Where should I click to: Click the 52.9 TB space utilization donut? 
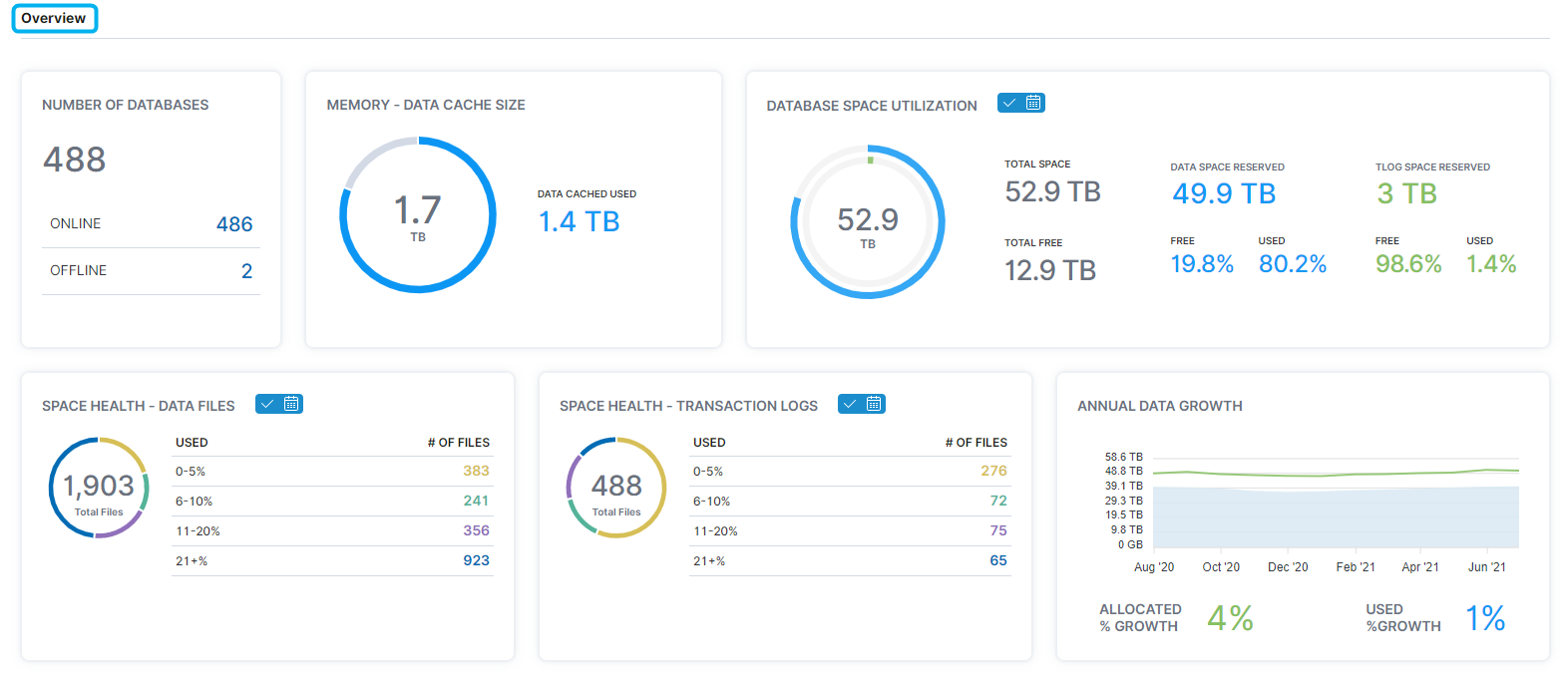tap(868, 222)
